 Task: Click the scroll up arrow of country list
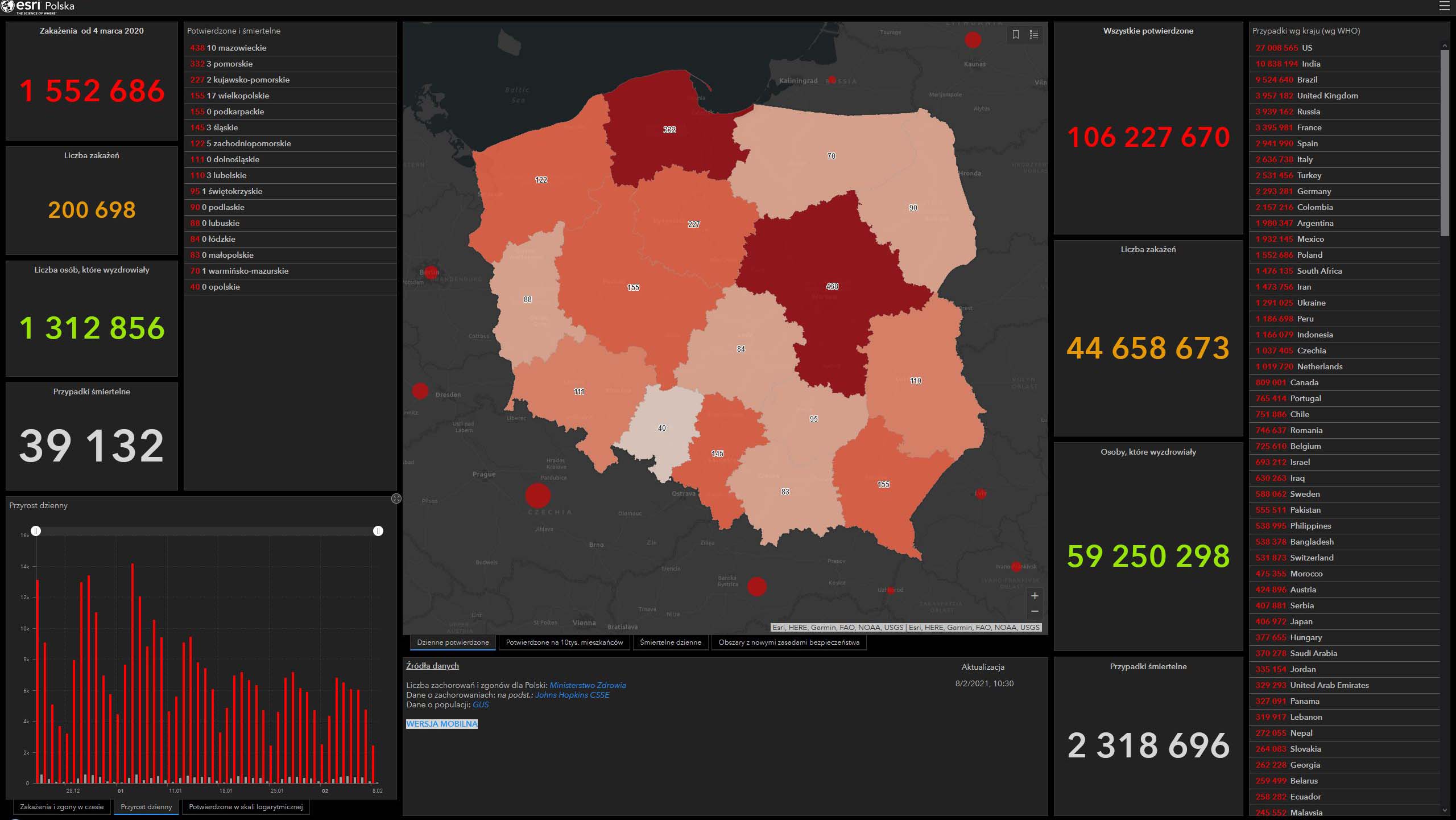(x=1445, y=46)
